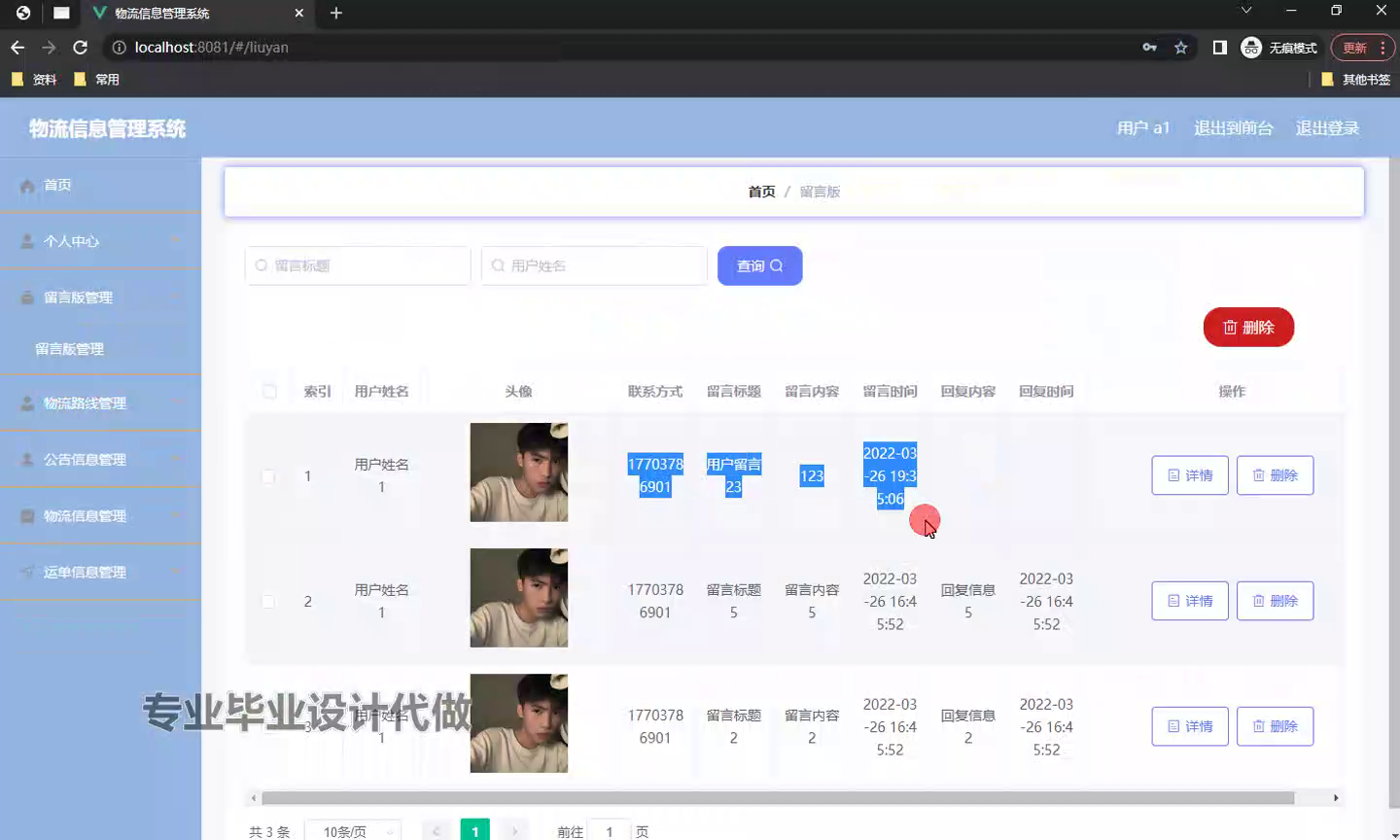Image resolution: width=1400 pixels, height=840 pixels.
Task: Click the blue 查询 search button
Action: [760, 265]
